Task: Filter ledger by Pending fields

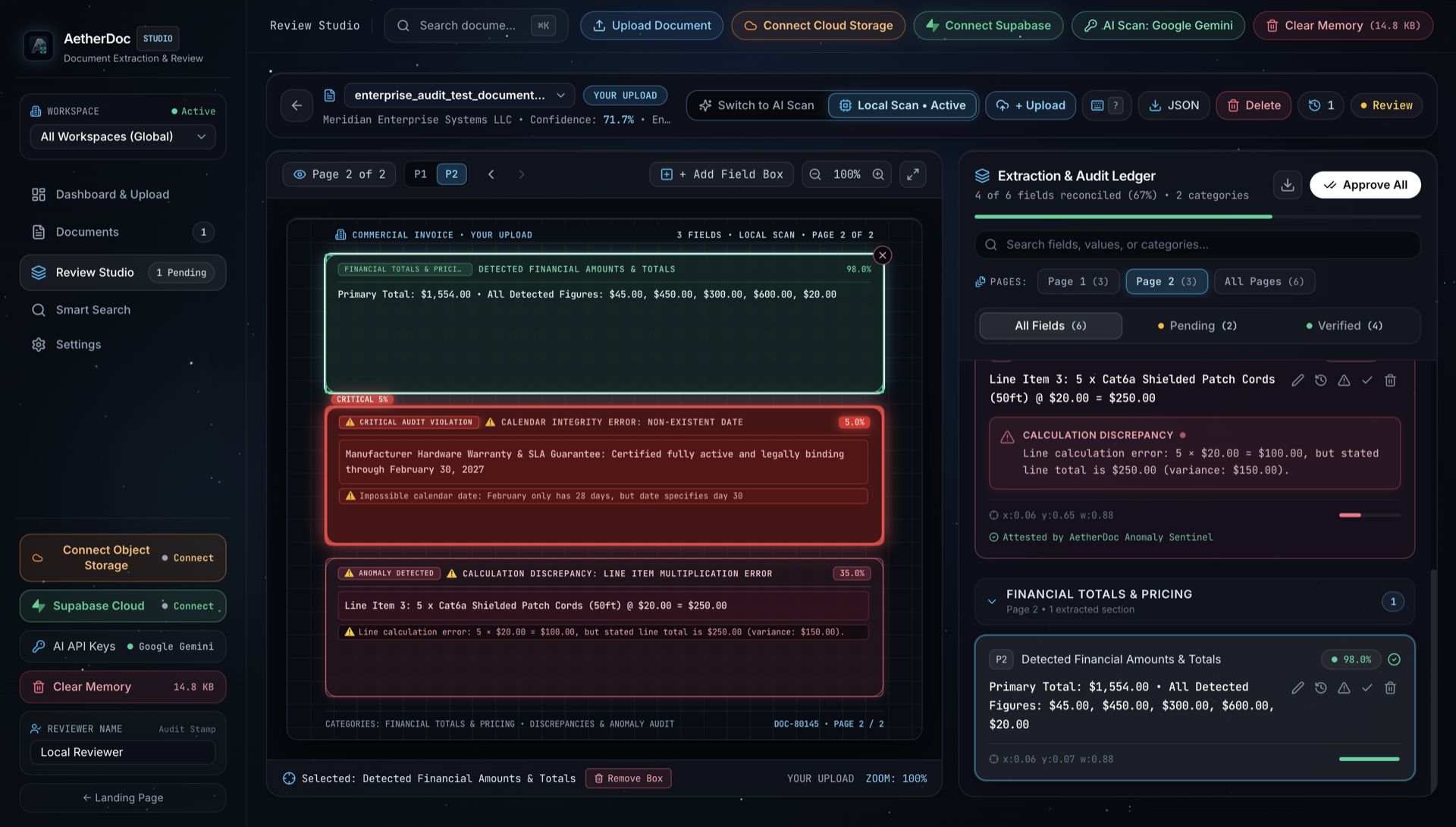Action: point(1197,326)
